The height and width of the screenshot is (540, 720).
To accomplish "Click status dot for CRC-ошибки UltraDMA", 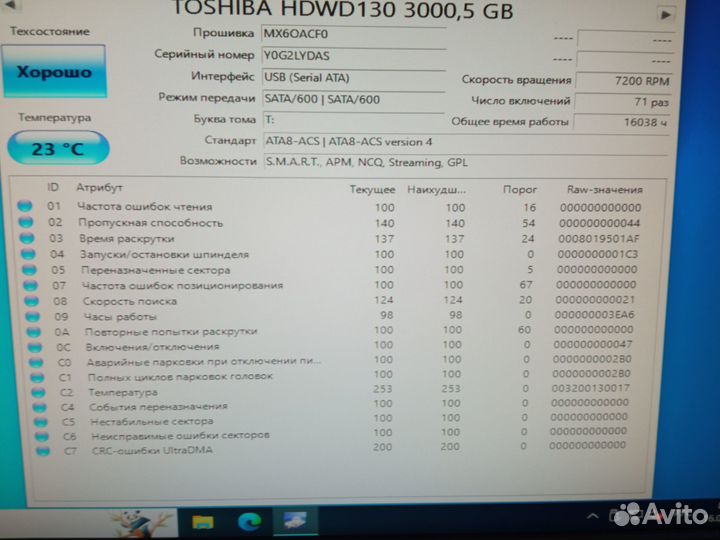I will point(43,450).
